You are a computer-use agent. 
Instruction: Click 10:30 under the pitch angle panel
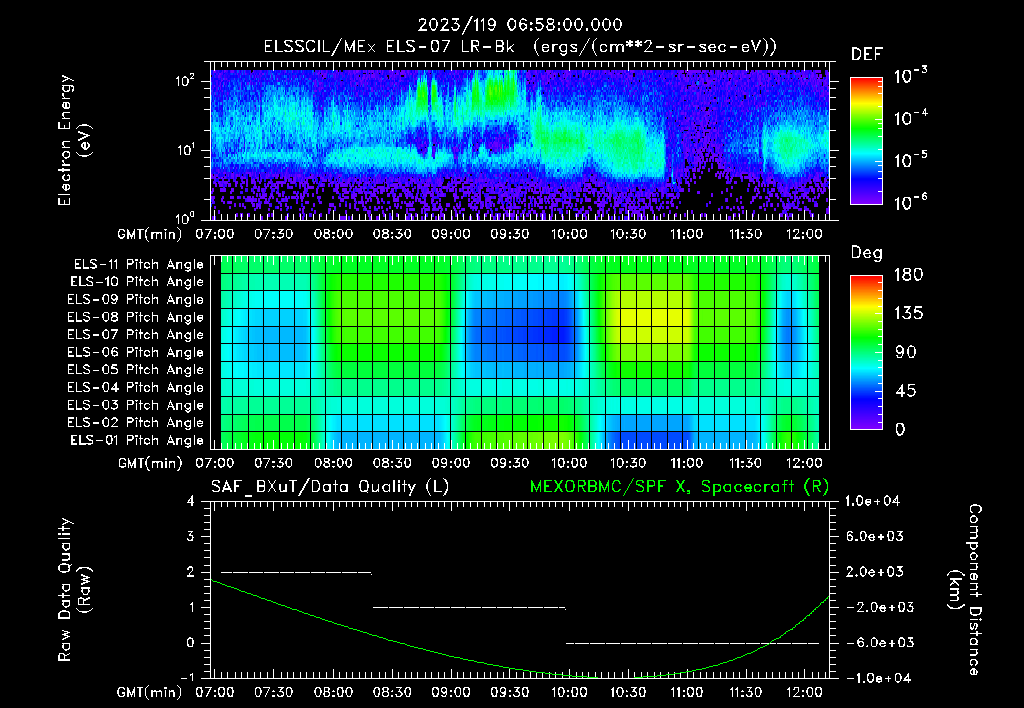pos(628,463)
